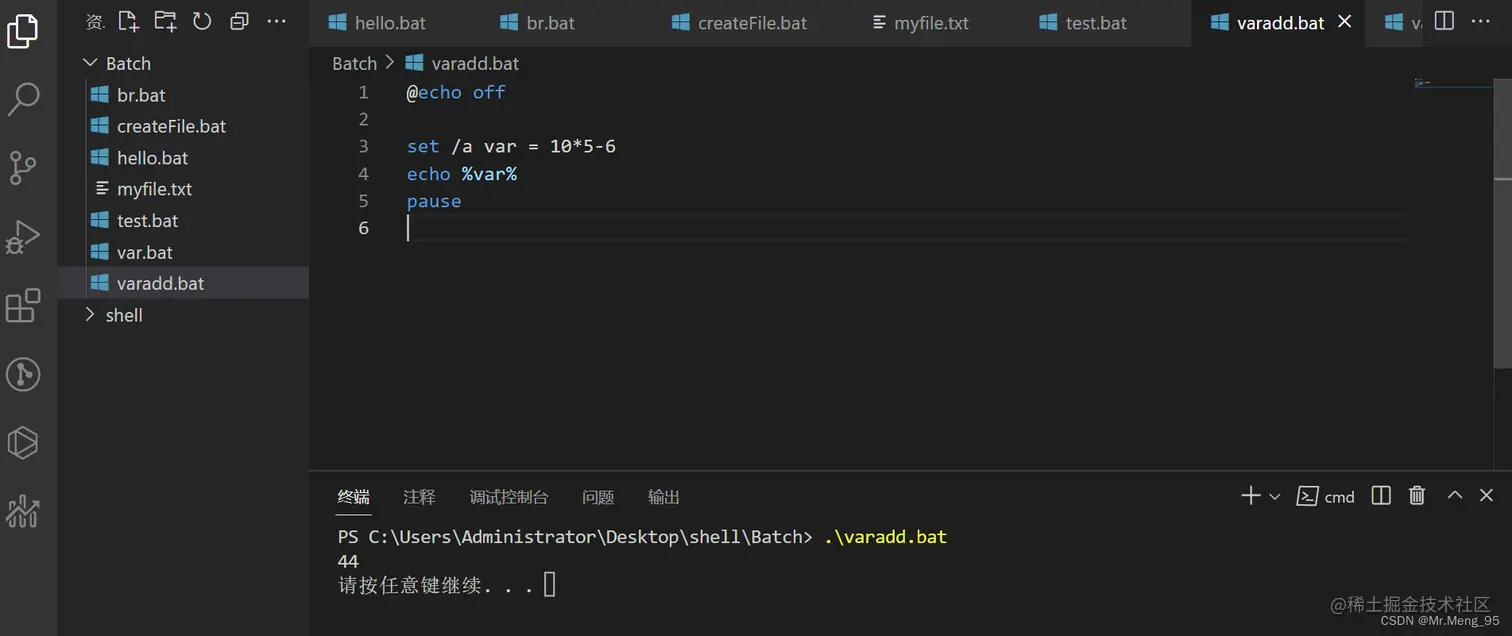Open the Source Control view
This screenshot has height=636, width=1512.
pyautogui.click(x=23, y=168)
